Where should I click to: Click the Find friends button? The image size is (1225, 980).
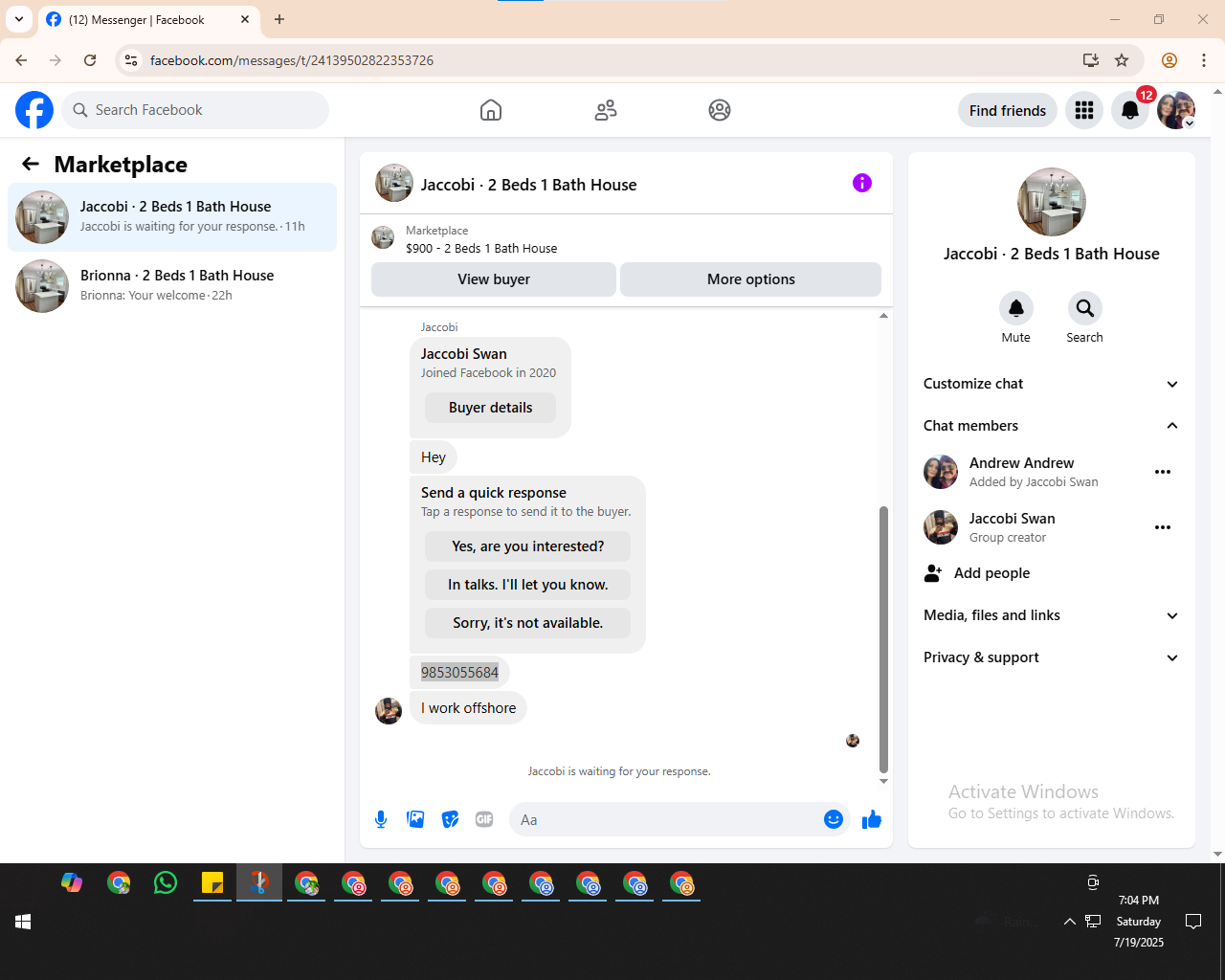(x=1008, y=110)
